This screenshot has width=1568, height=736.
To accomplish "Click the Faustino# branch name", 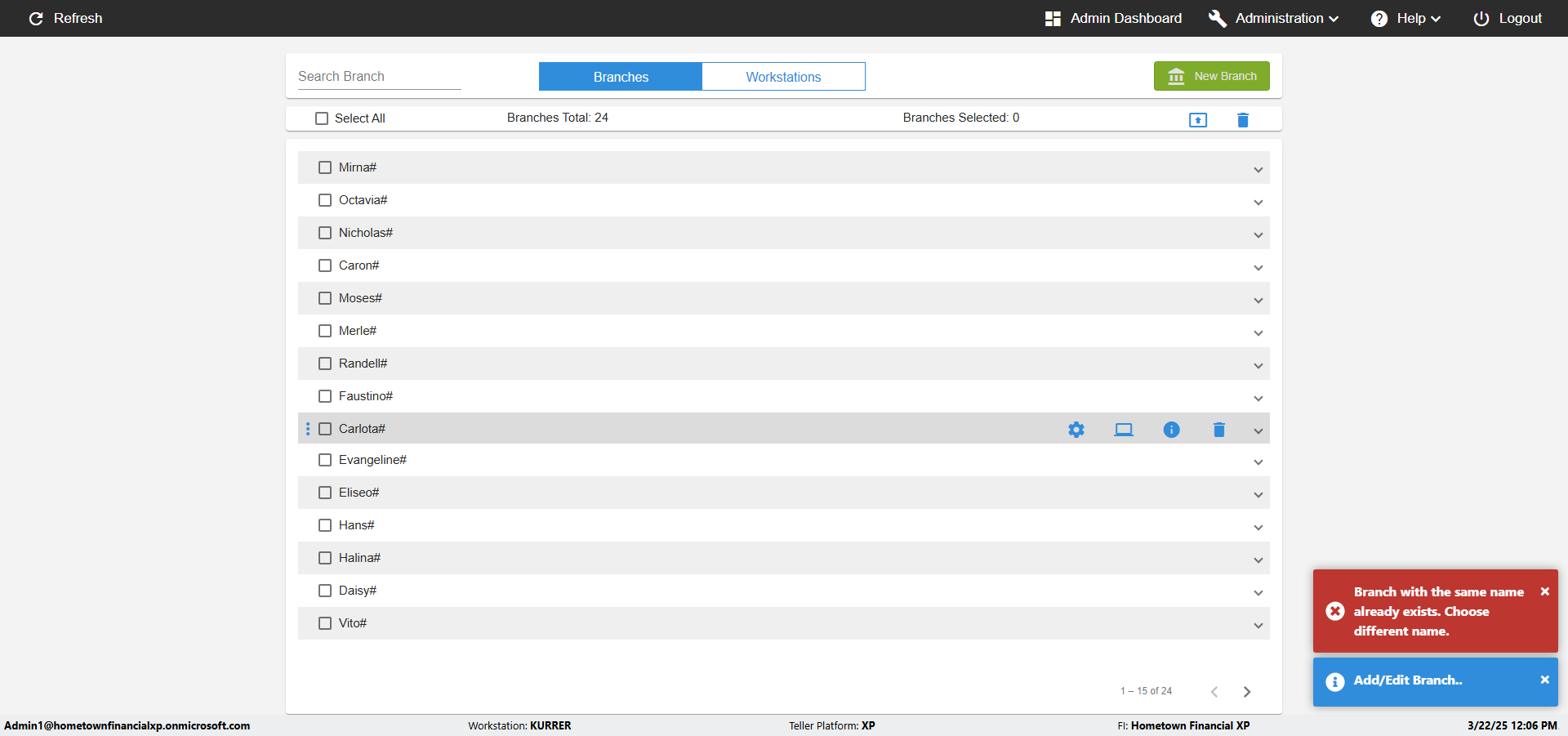I will click(x=366, y=396).
